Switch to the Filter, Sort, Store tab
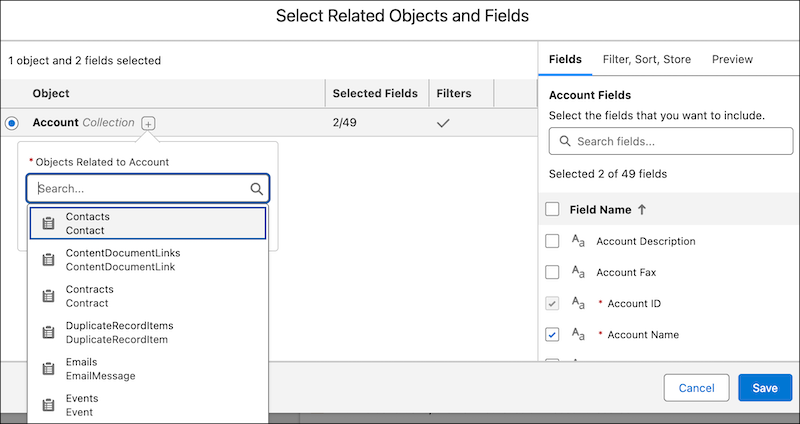800x424 pixels. [x=647, y=59]
